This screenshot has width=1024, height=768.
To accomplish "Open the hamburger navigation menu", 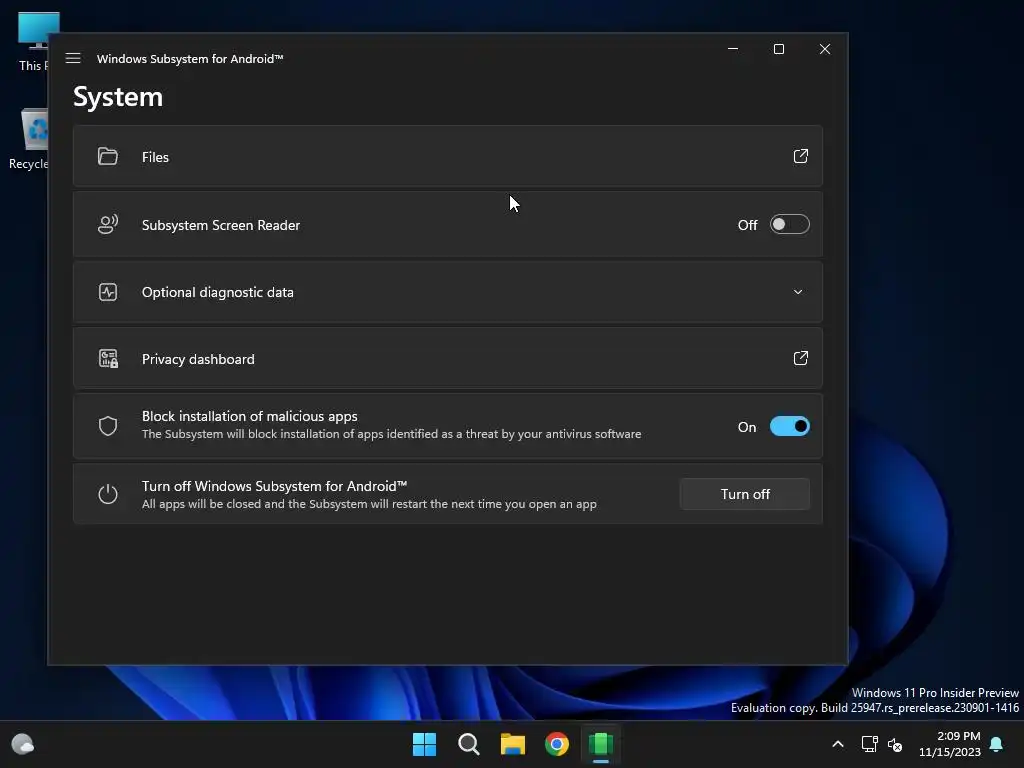I will pos(73,58).
